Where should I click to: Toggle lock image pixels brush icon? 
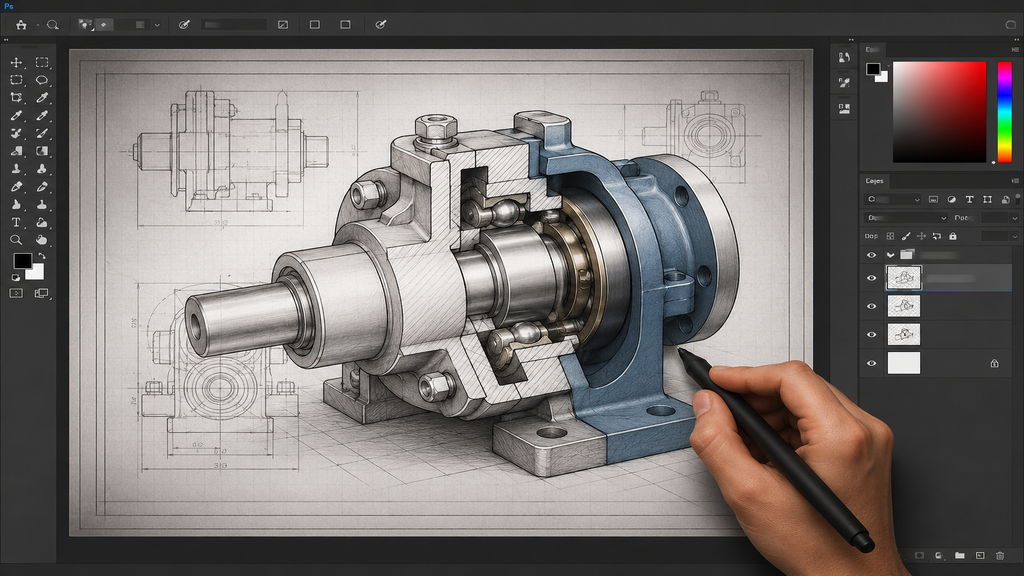click(906, 236)
